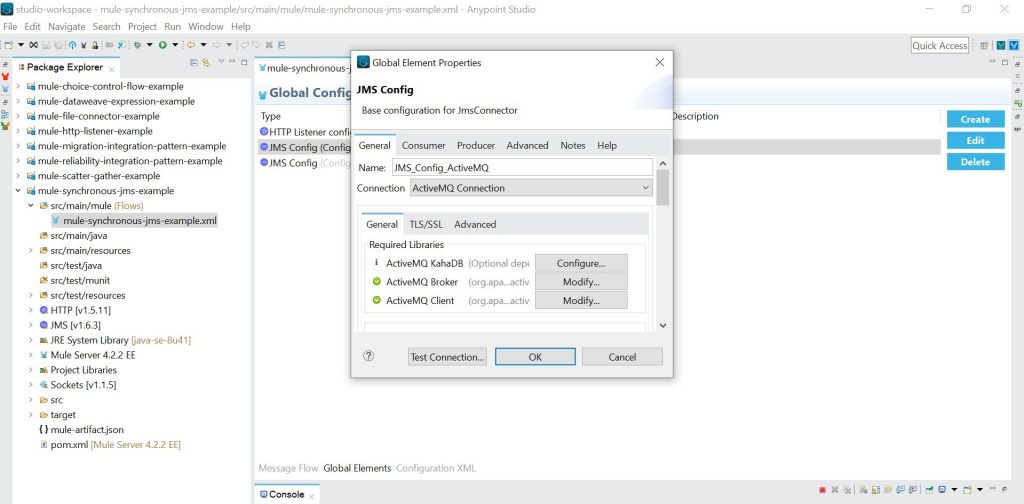The height and width of the screenshot is (504, 1024).
Task: Click the Pin Console icon
Action: coord(929,490)
